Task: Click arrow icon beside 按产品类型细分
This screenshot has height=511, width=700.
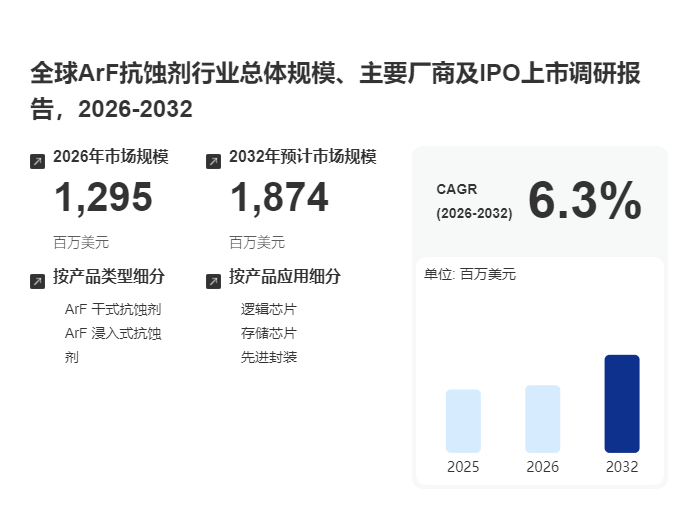Action: coord(38,282)
